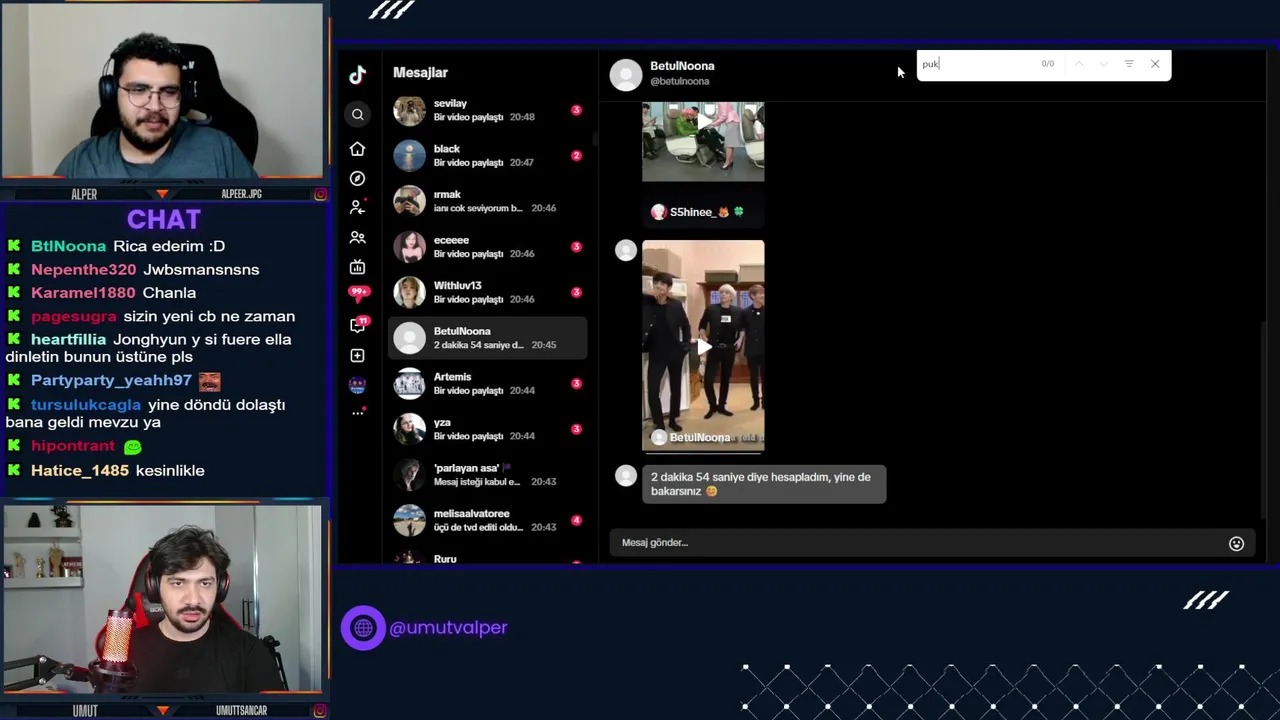The width and height of the screenshot is (1280, 720).
Task: Click the TikTok logo in the sidebar
Action: pyautogui.click(x=357, y=75)
